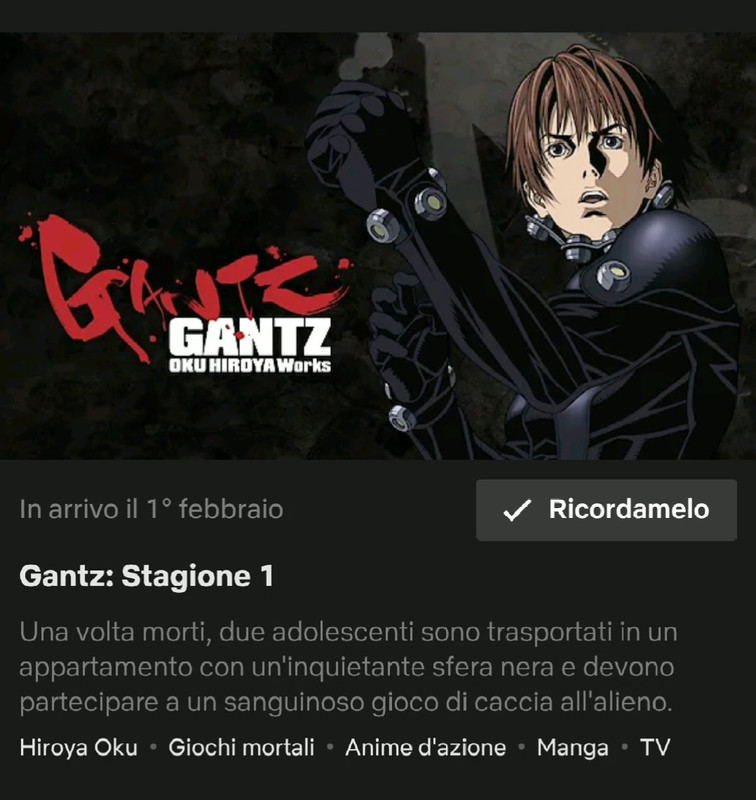Select the TV tag

pyautogui.click(x=654, y=747)
